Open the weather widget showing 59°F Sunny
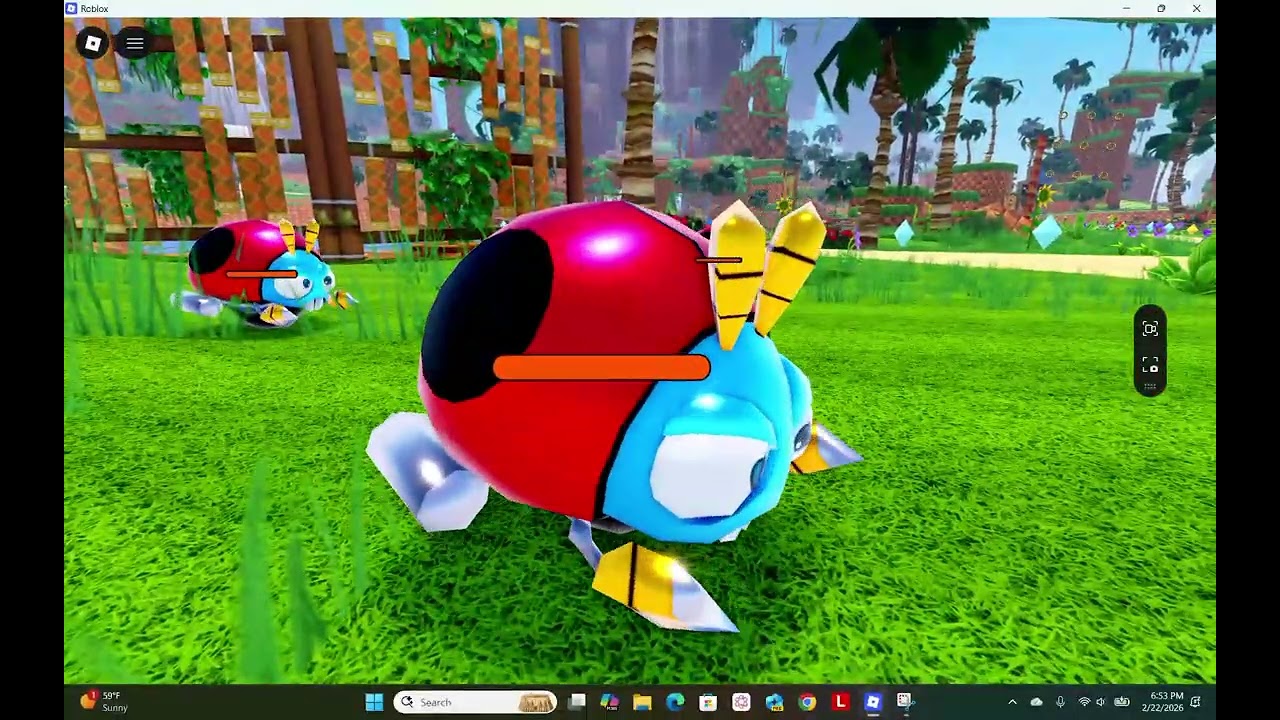 click(103, 702)
